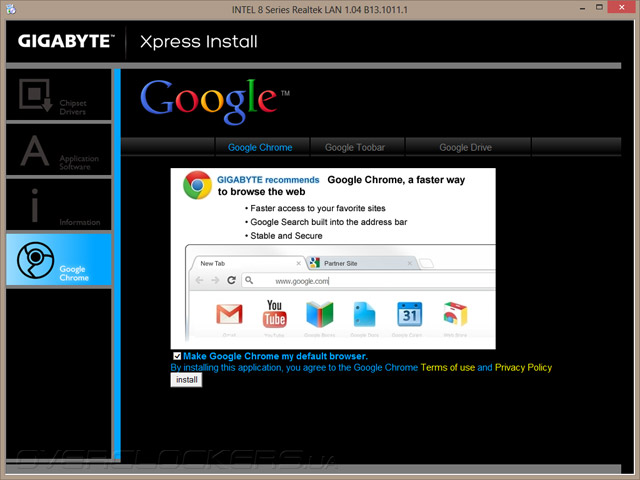Click the Google logo
The width and height of the screenshot is (640, 480).
click(x=215, y=101)
